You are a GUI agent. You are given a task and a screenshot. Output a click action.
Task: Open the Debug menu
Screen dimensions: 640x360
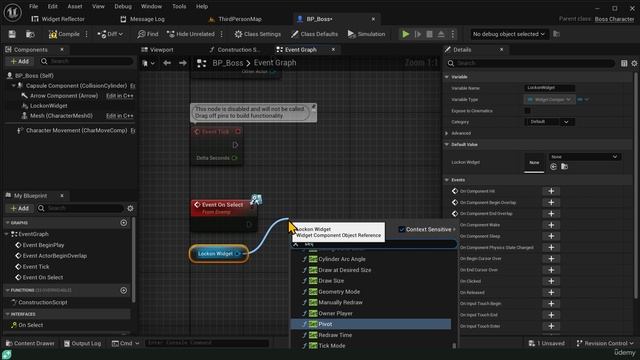tap(123, 7)
